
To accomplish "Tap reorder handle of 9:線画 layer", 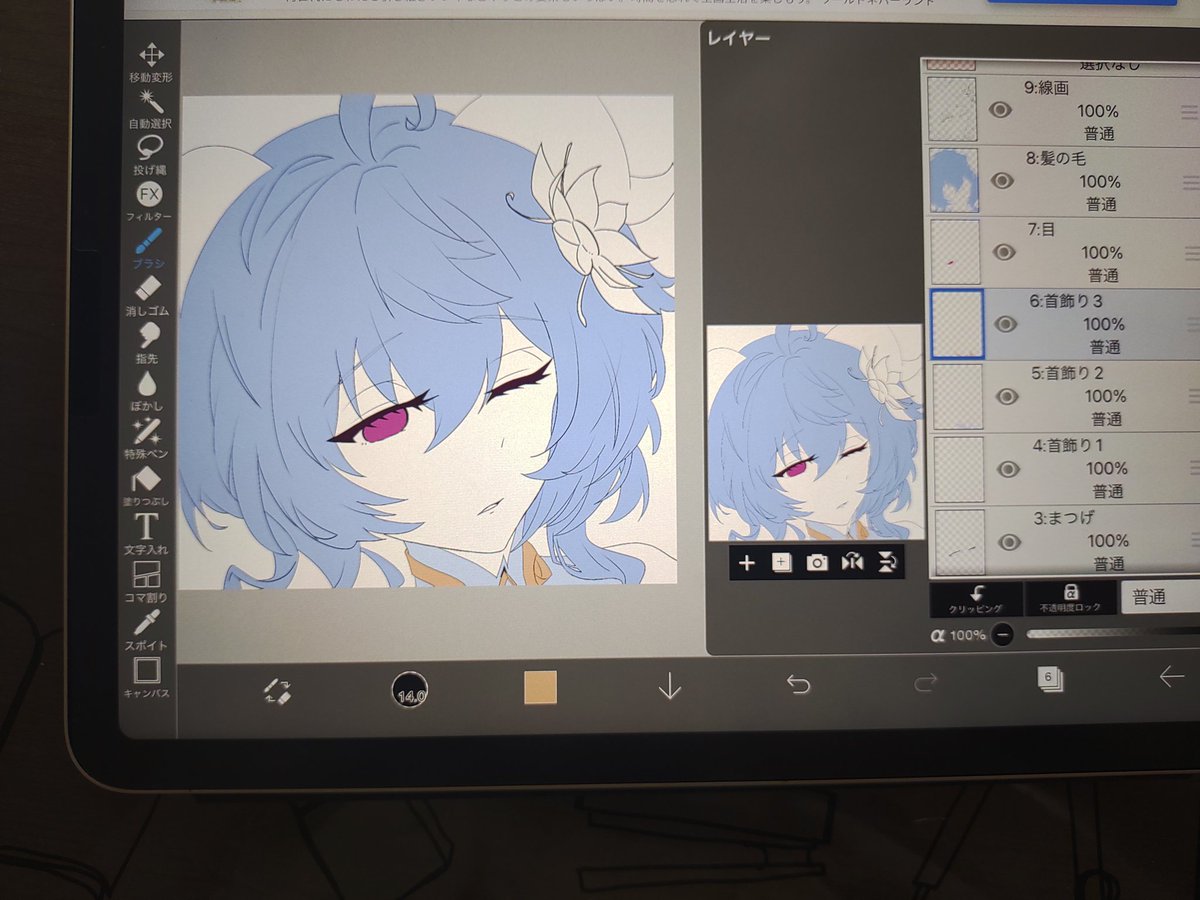I will coord(1190,111).
